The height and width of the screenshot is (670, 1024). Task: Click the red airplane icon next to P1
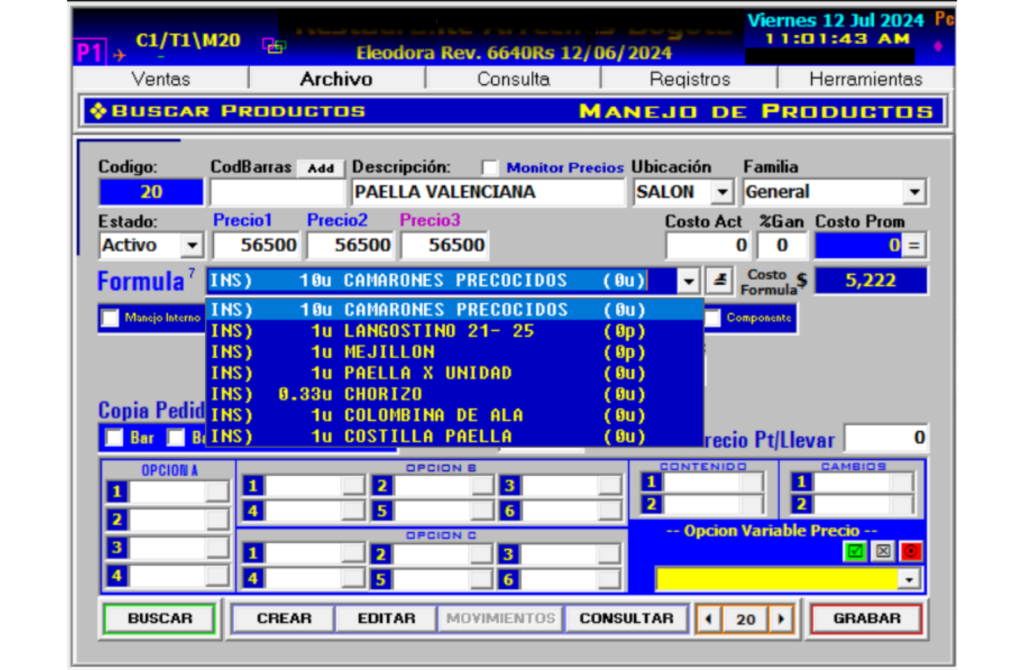pos(119,56)
